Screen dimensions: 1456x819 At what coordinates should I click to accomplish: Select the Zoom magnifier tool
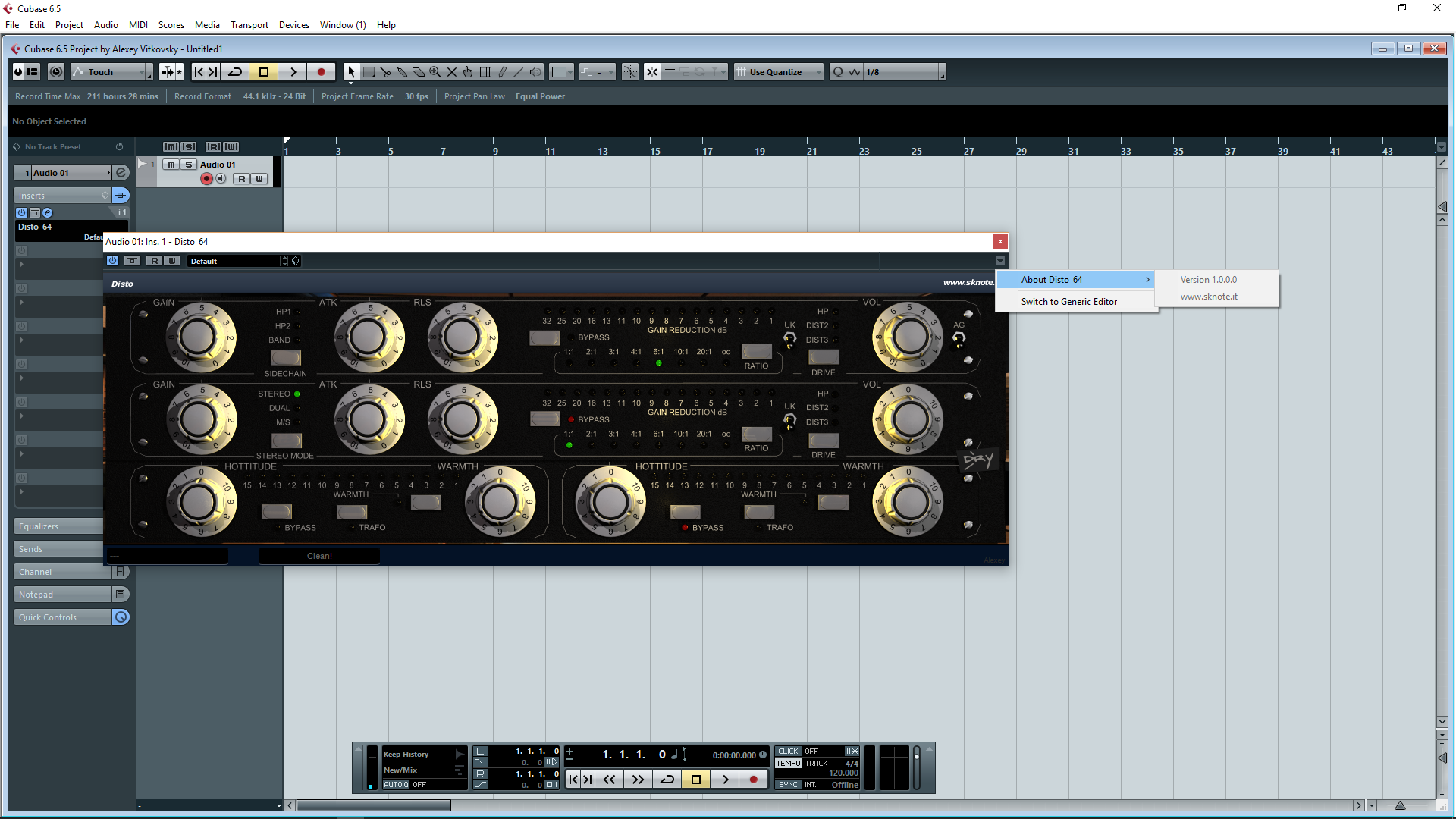(435, 72)
